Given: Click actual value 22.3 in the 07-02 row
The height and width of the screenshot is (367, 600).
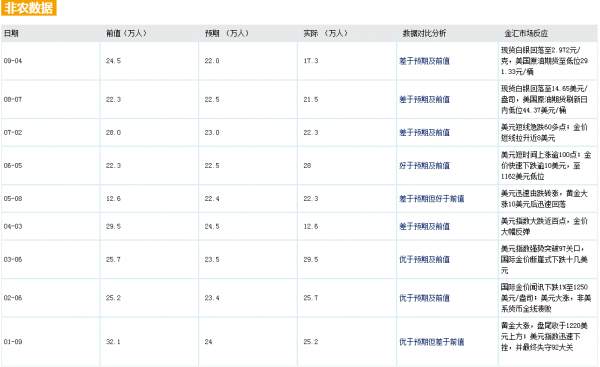Looking at the screenshot, I should tap(311, 132).
